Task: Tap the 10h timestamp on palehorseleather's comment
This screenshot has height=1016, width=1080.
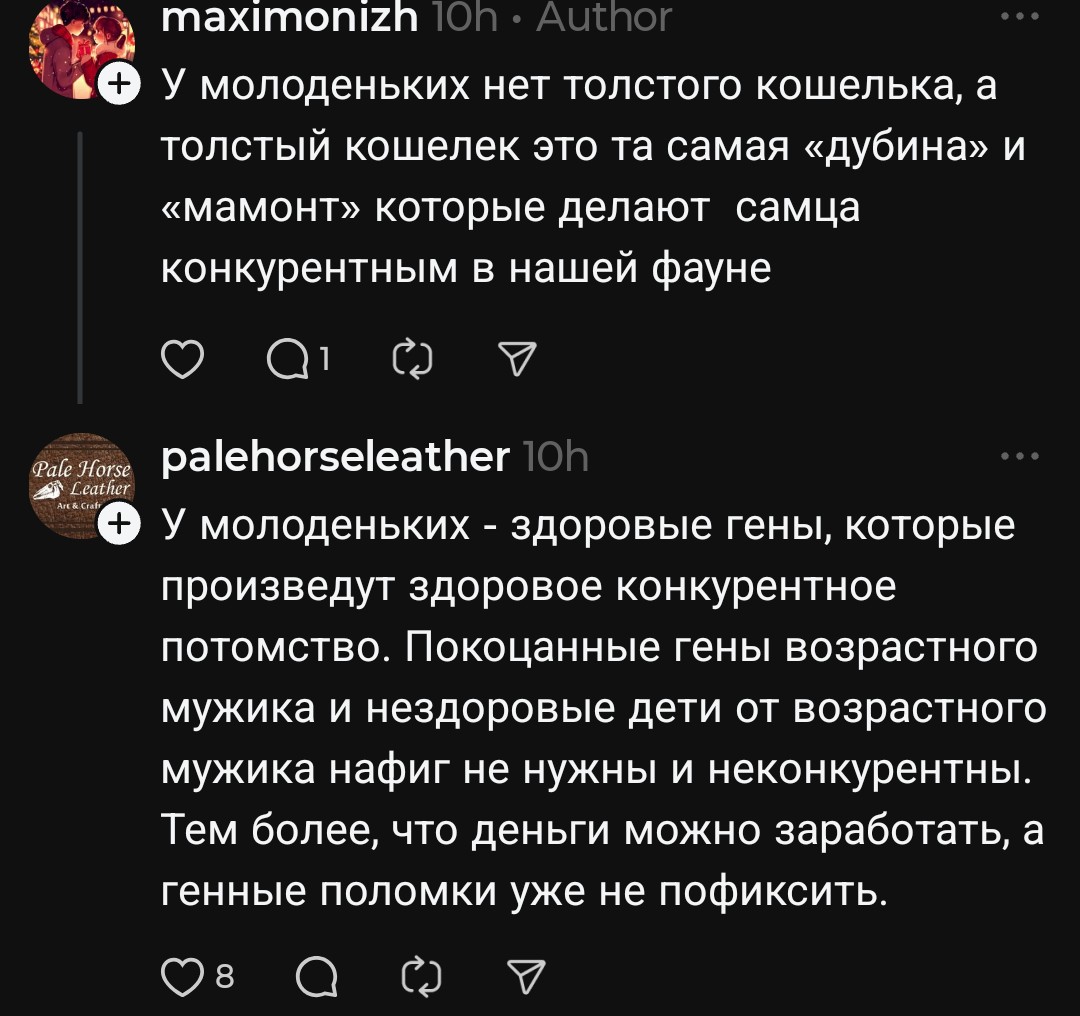Action: pyautogui.click(x=556, y=457)
